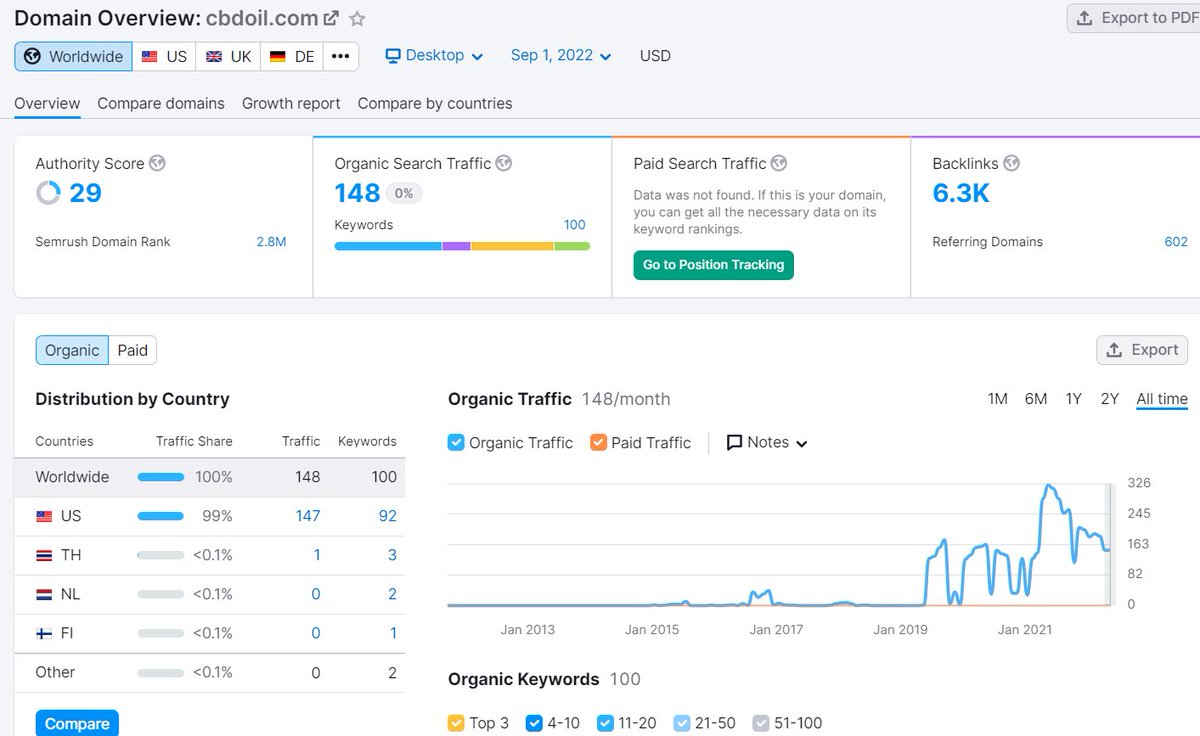Open Compare domains tab
Screen dimensions: 1200x736
161,103
